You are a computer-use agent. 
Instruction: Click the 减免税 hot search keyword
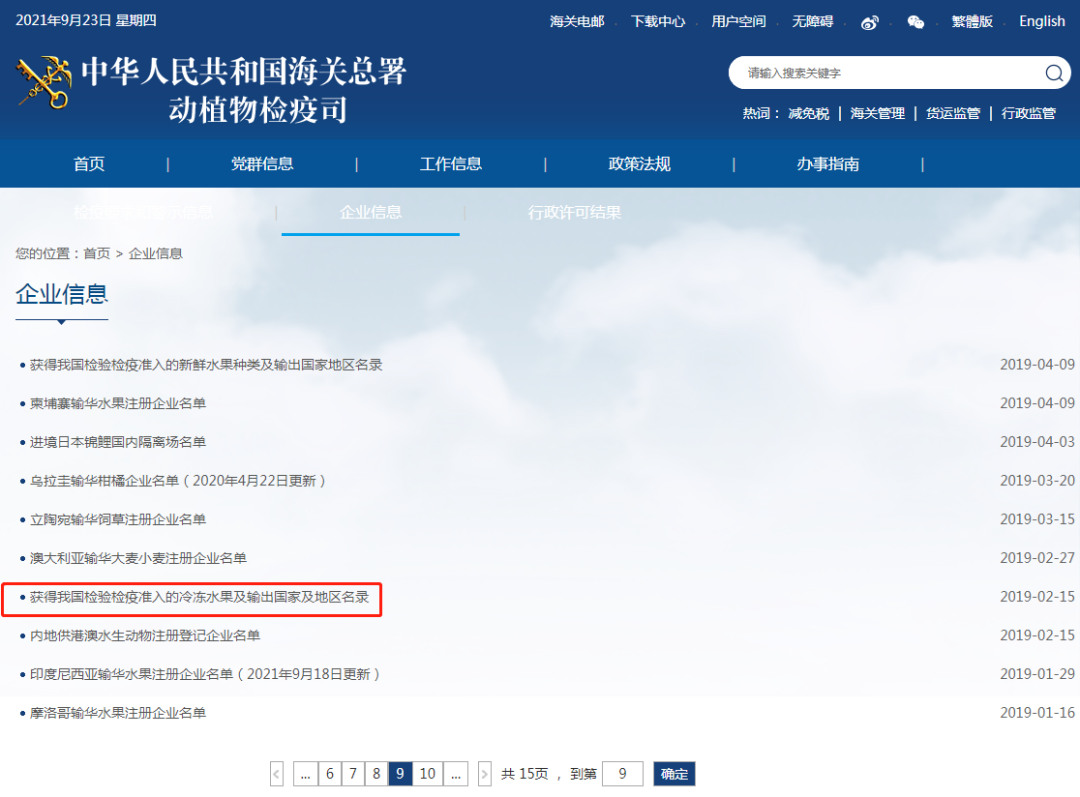click(x=806, y=113)
